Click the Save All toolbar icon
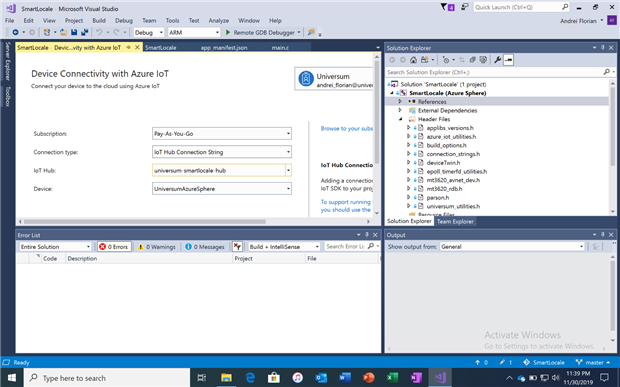The image size is (620, 387). click(x=84, y=32)
